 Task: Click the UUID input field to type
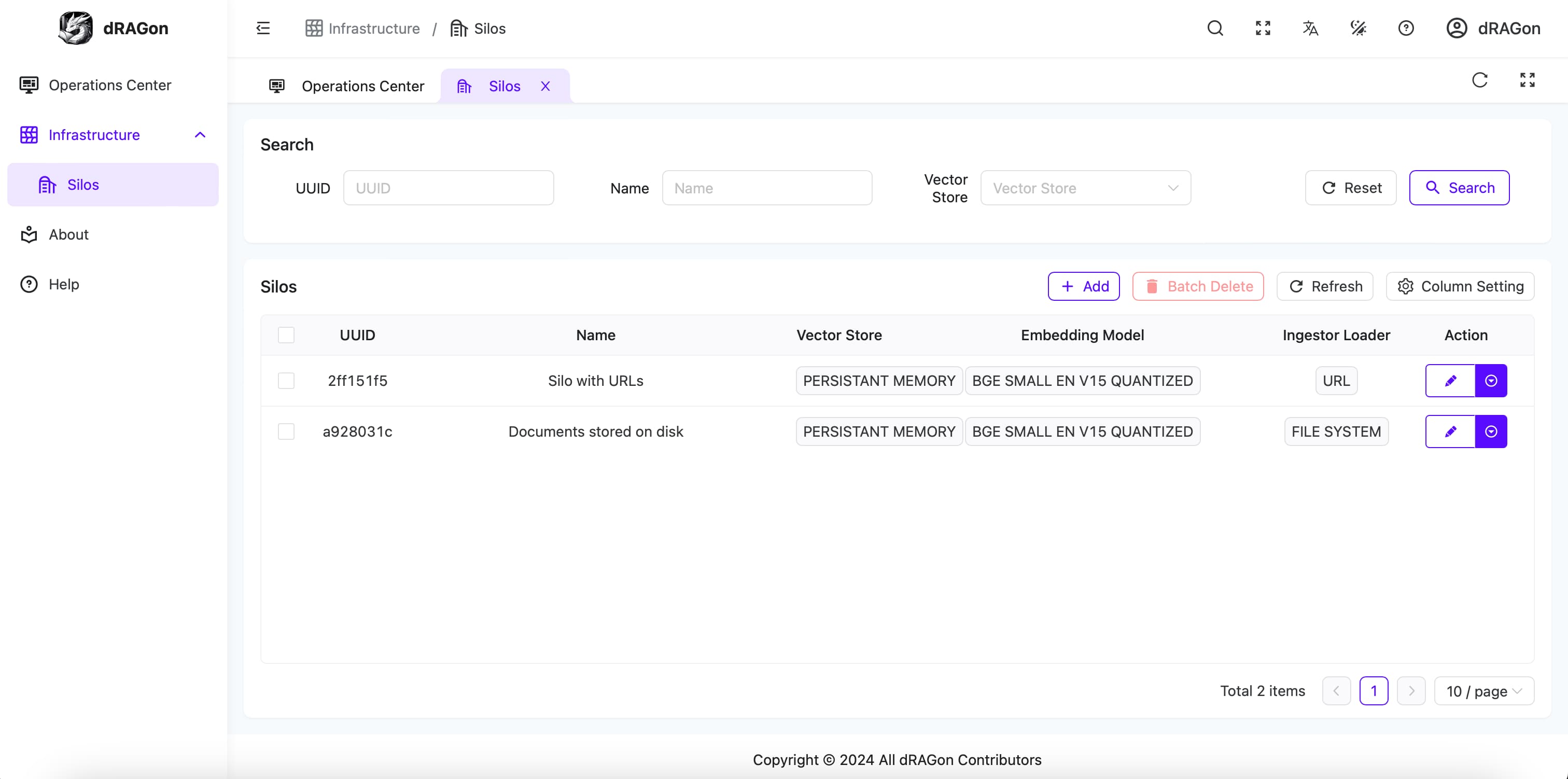click(448, 187)
